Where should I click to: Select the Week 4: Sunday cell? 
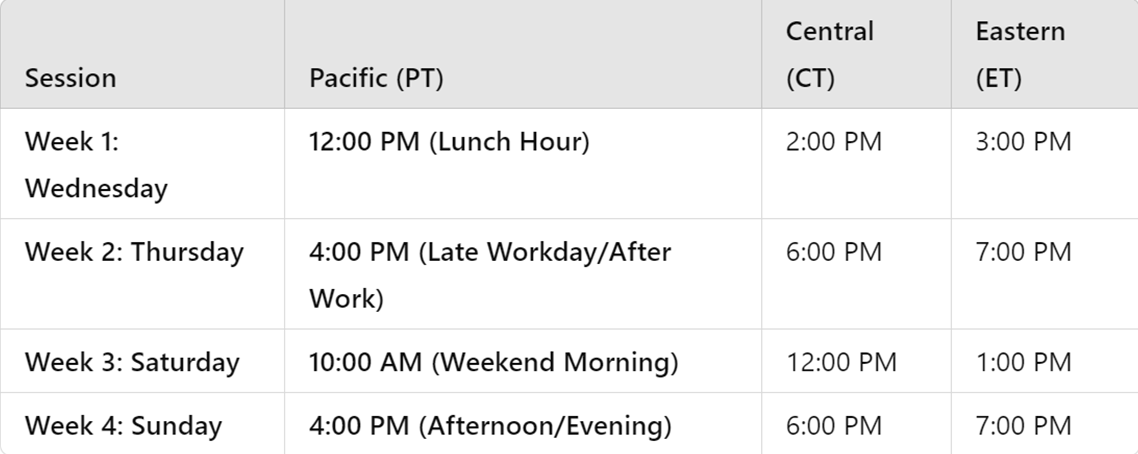[123, 426]
